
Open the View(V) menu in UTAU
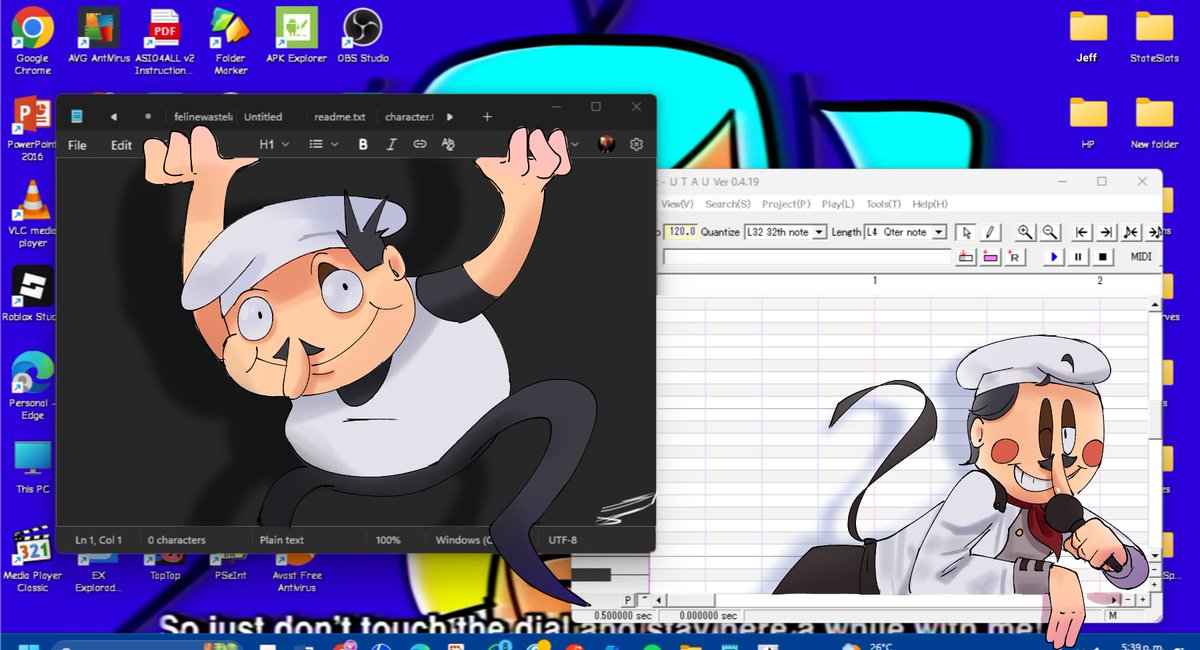(x=677, y=204)
